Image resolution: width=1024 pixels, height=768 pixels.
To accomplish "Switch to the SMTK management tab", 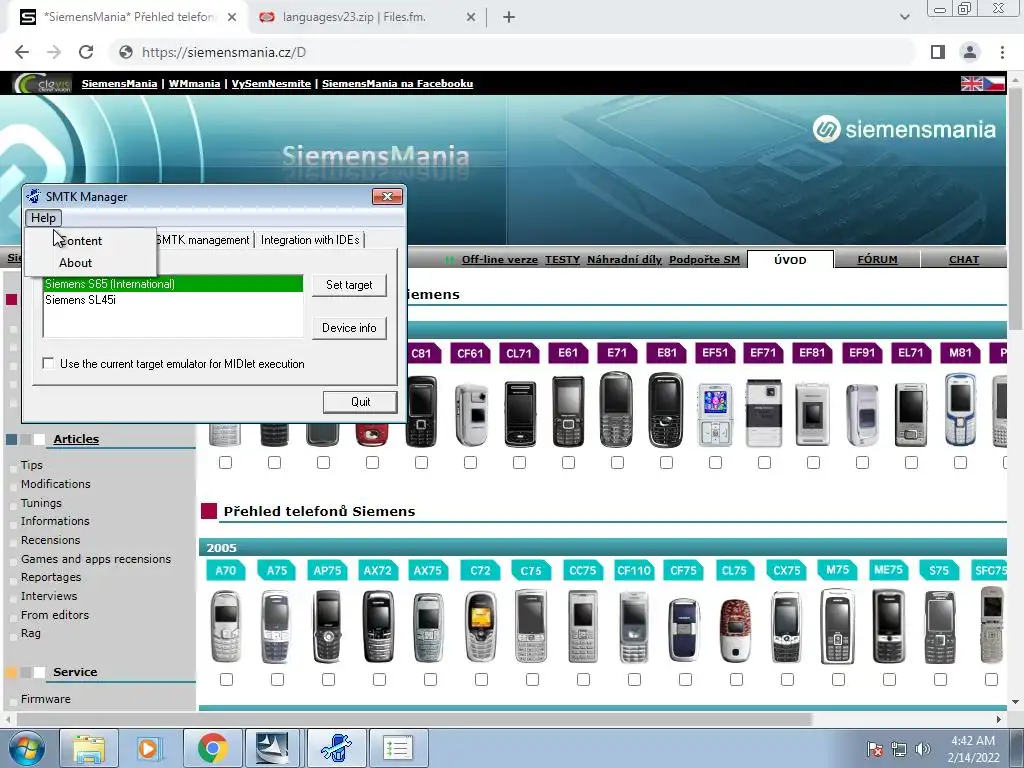I will [203, 240].
